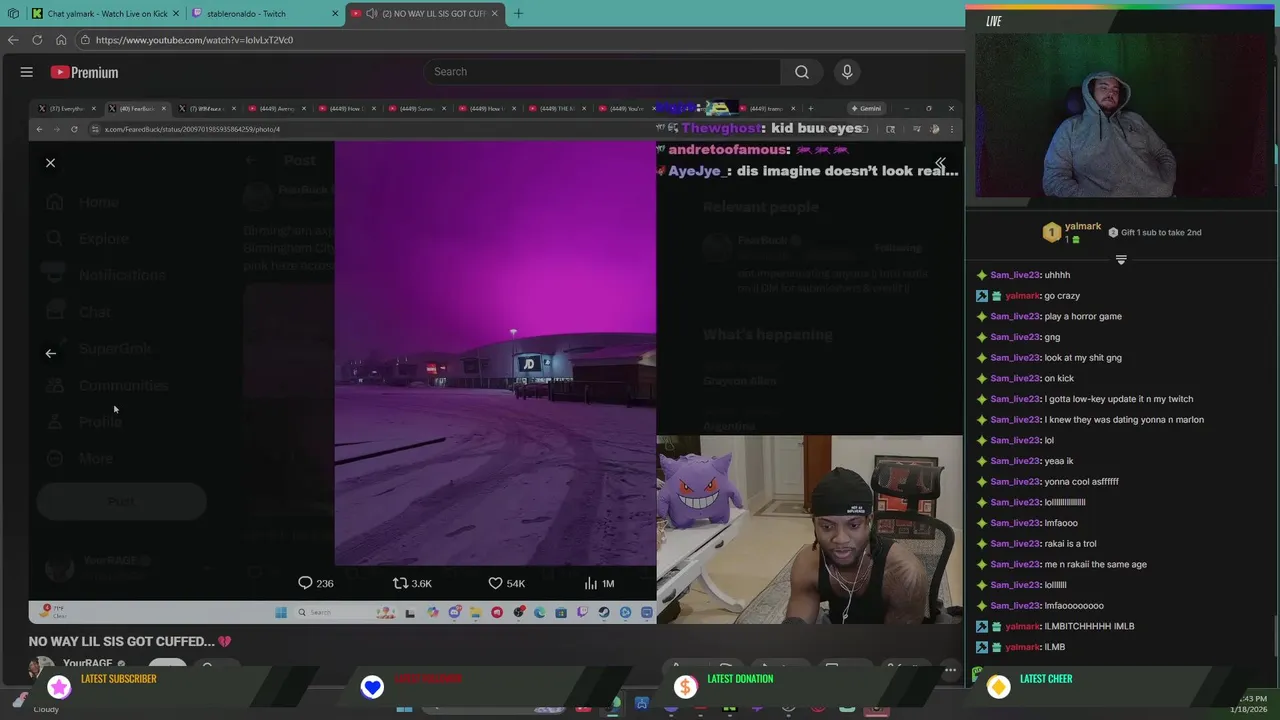Go back with the browser back arrow
The width and height of the screenshot is (1280, 720).
(x=13, y=40)
